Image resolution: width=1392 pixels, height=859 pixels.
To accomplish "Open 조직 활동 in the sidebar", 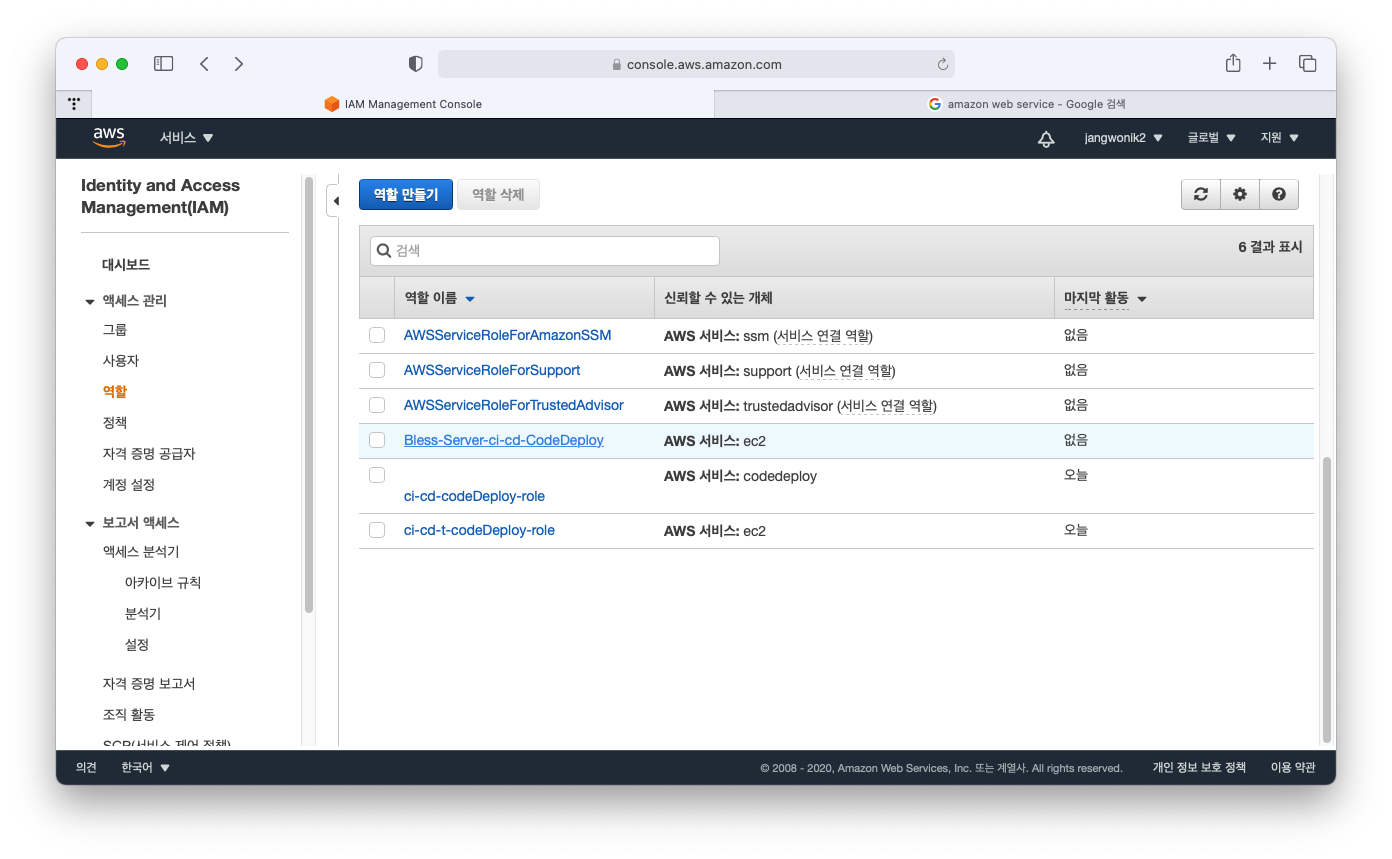I will 129,715.
